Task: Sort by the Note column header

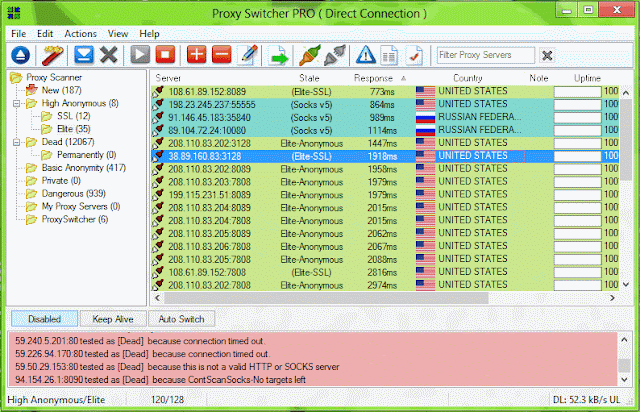Action: [x=539, y=78]
